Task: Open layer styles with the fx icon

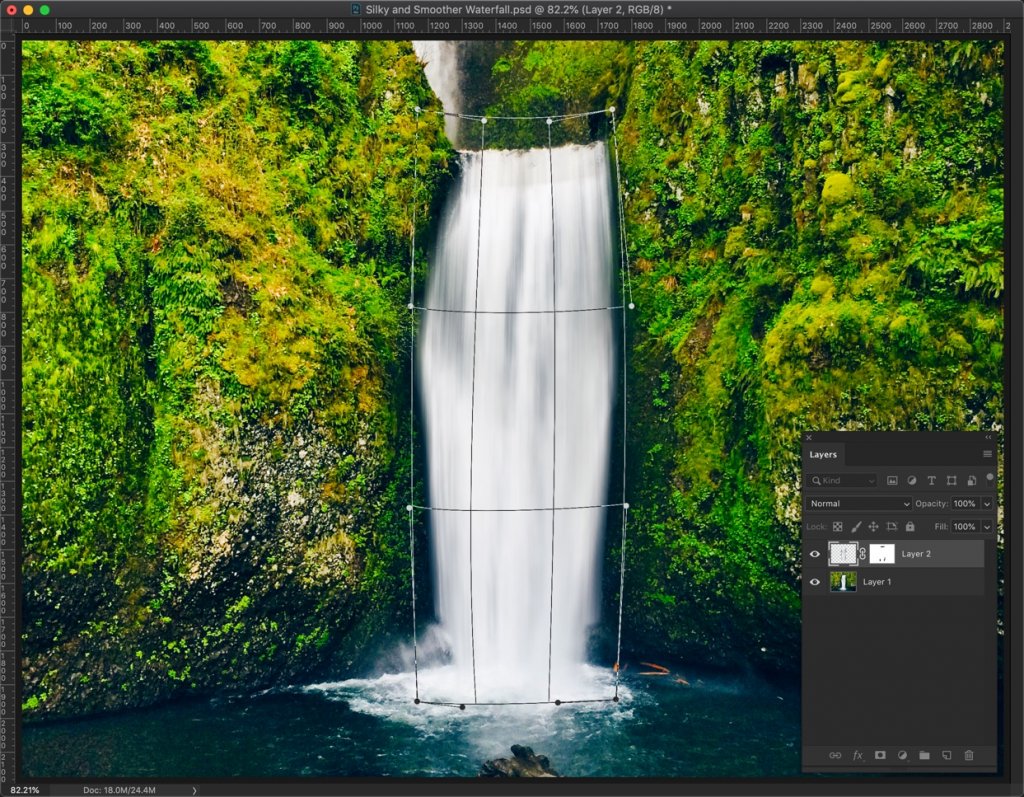Action: [857, 755]
